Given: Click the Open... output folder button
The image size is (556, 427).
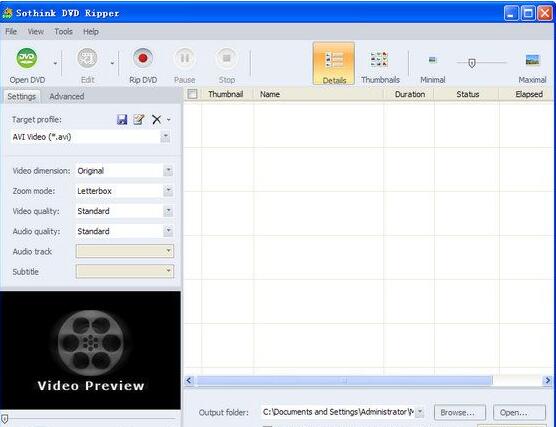Looking at the screenshot, I should tap(519, 412).
